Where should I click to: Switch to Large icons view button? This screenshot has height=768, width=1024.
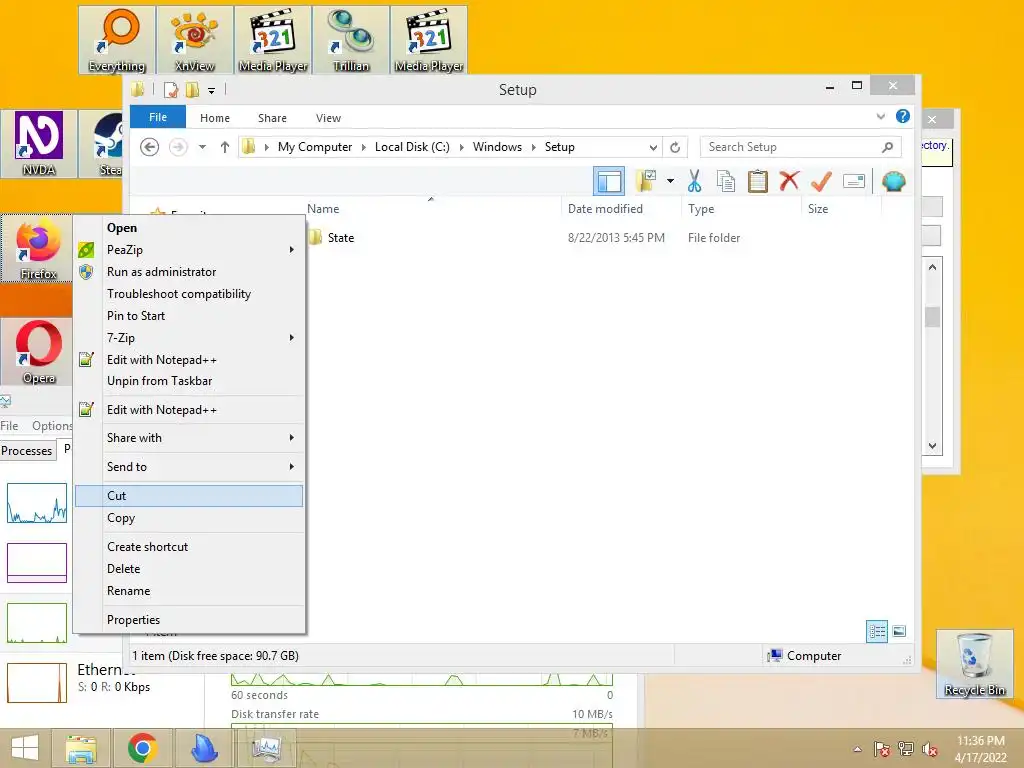click(x=899, y=631)
